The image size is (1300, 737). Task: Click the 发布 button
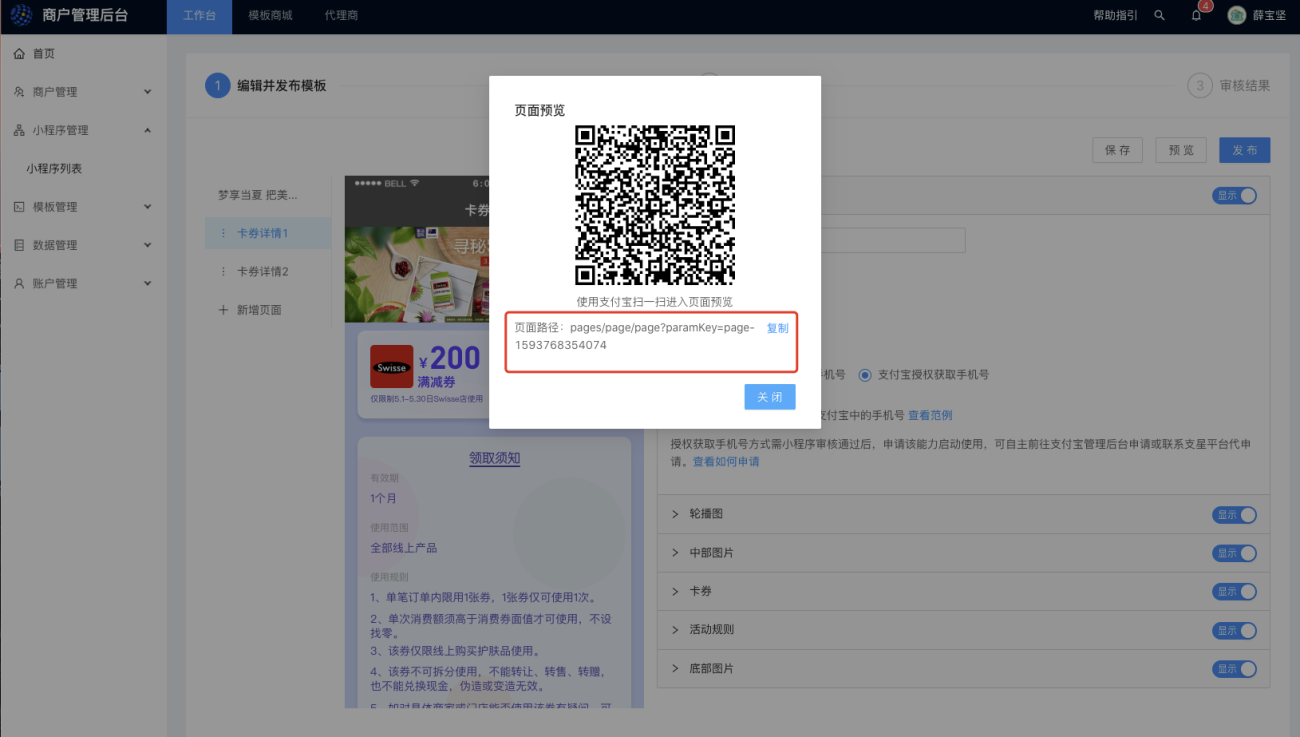pyautogui.click(x=1245, y=150)
